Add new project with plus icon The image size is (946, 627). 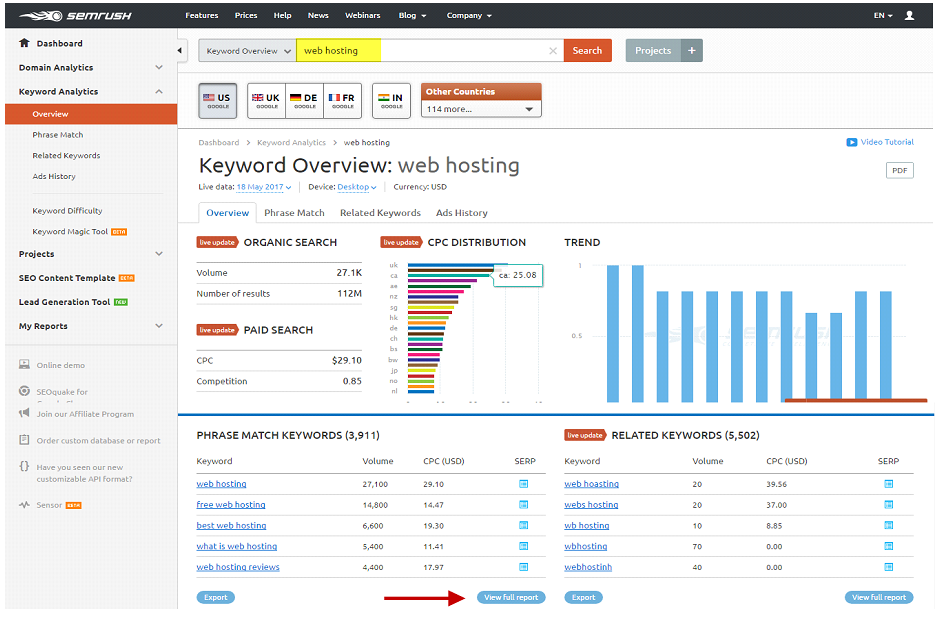pyautogui.click(x=692, y=51)
